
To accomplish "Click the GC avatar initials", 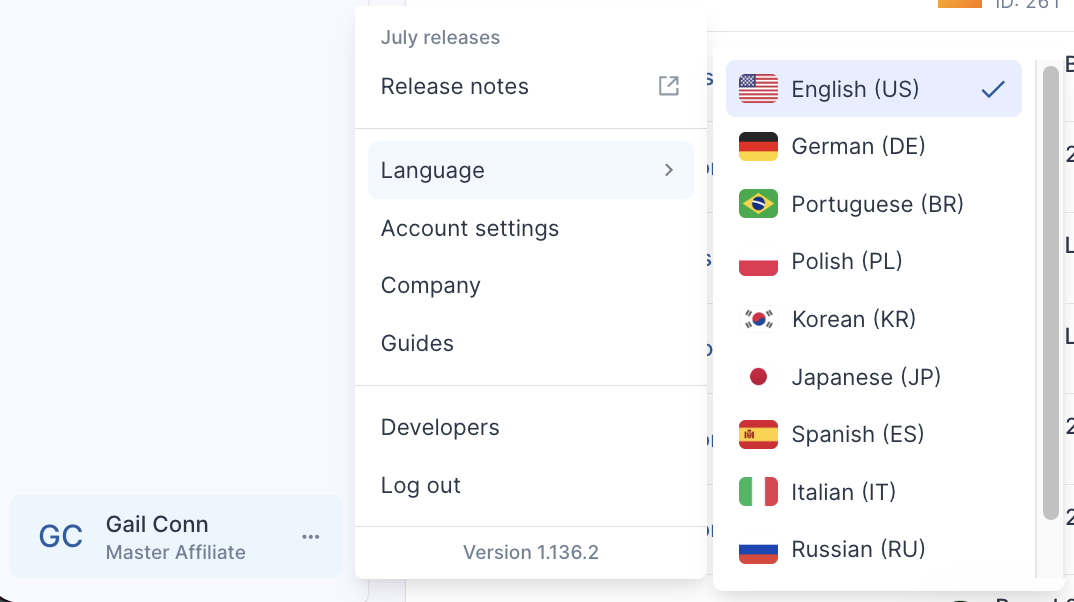I will coord(61,537).
